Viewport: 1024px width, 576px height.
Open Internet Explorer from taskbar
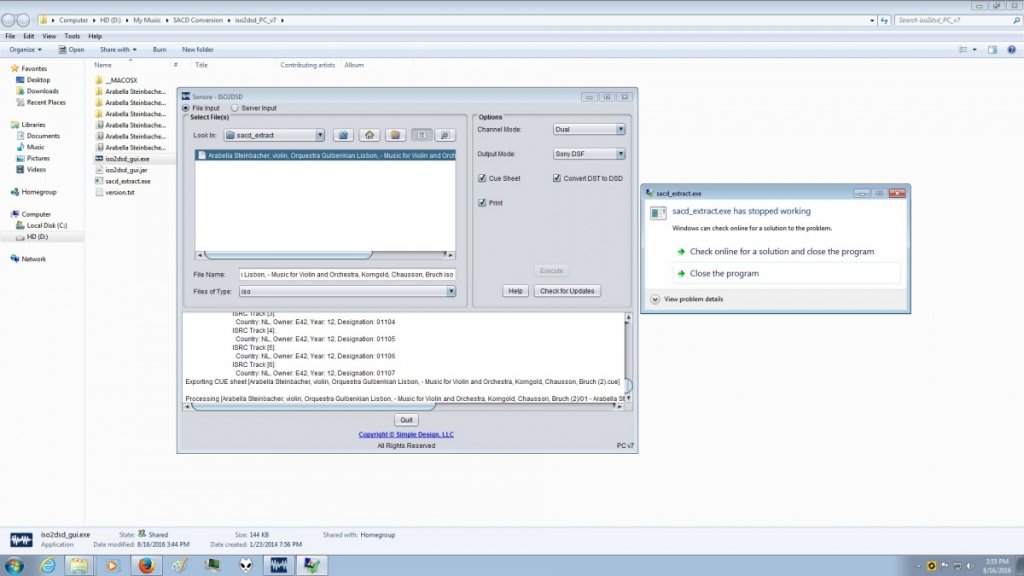pyautogui.click(x=48, y=565)
